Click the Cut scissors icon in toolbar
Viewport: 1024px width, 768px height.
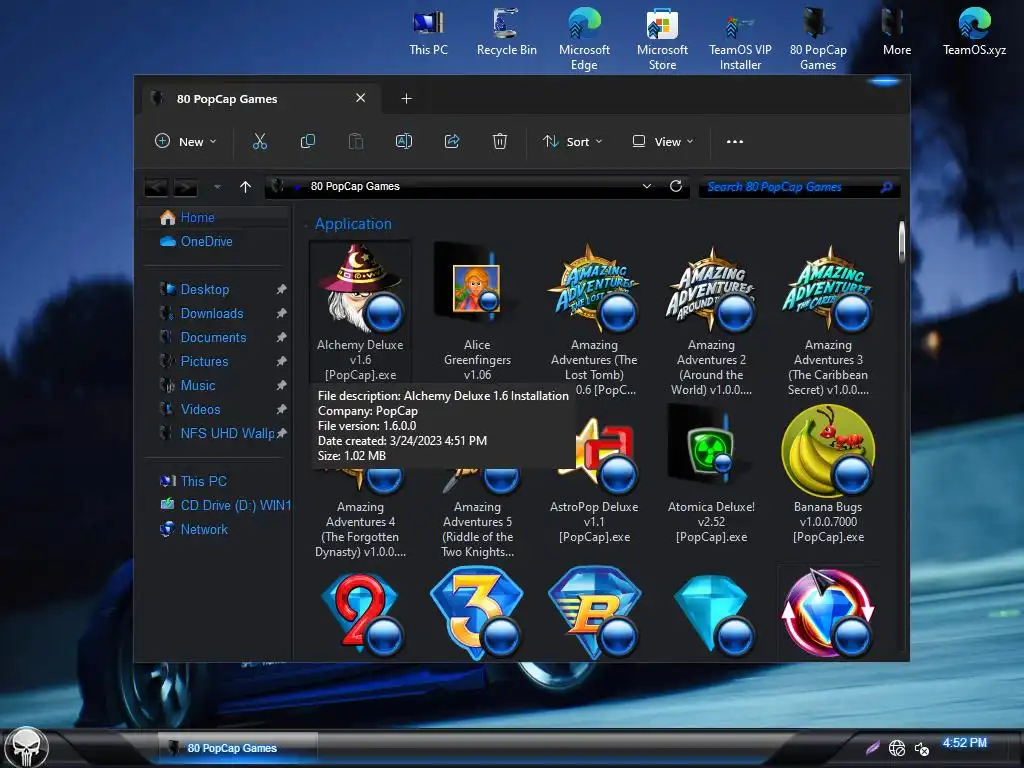click(260, 141)
